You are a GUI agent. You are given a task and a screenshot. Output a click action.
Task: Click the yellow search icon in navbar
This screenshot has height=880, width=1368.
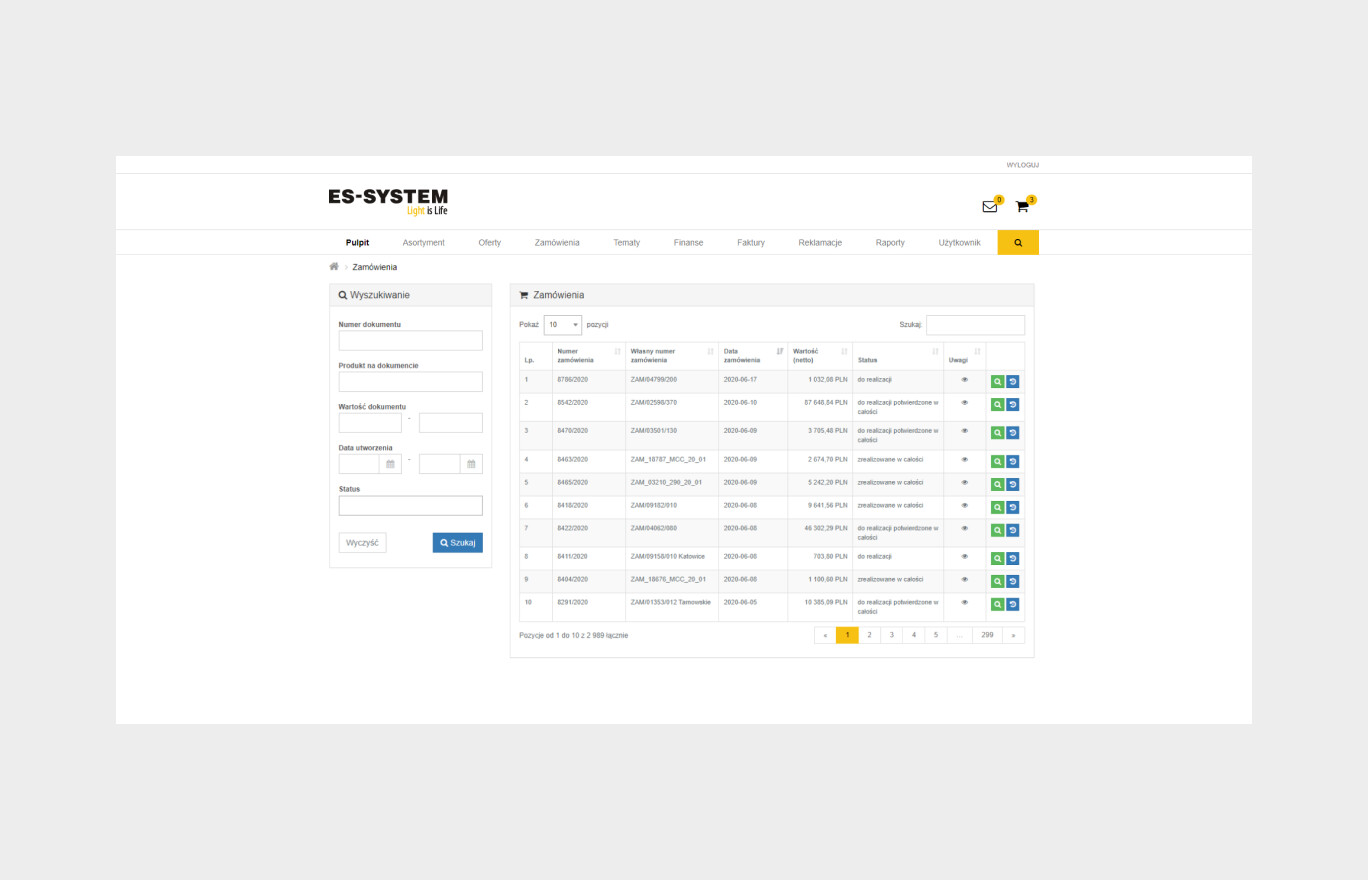[1018, 243]
